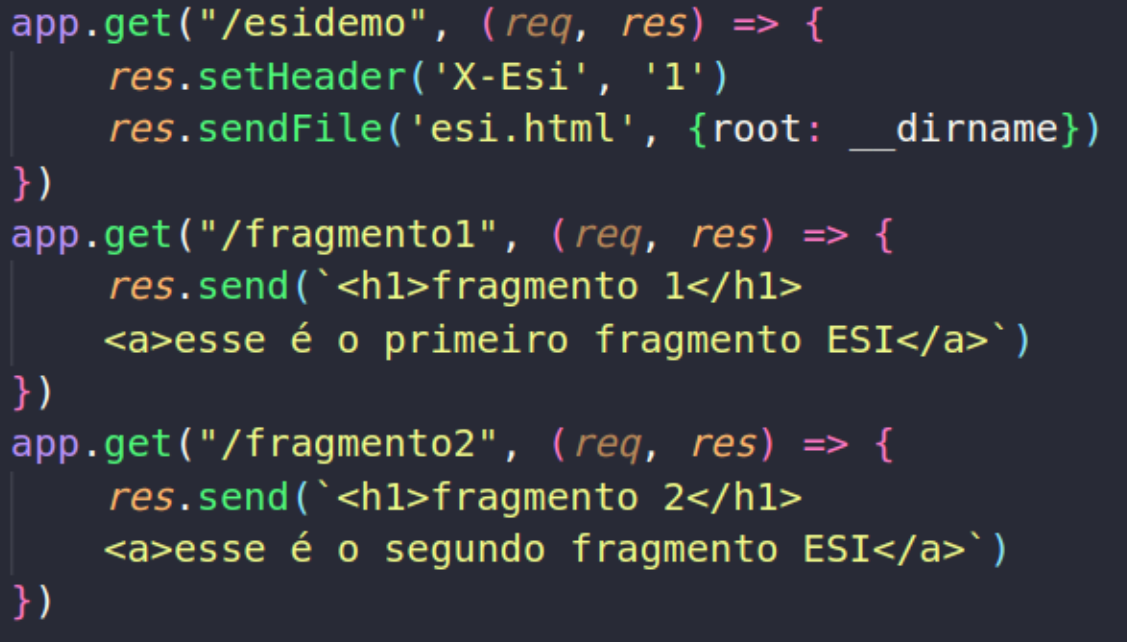The width and height of the screenshot is (1127, 642).
Task: Click the text "segundo" in second fragment
Action: coord(464,549)
